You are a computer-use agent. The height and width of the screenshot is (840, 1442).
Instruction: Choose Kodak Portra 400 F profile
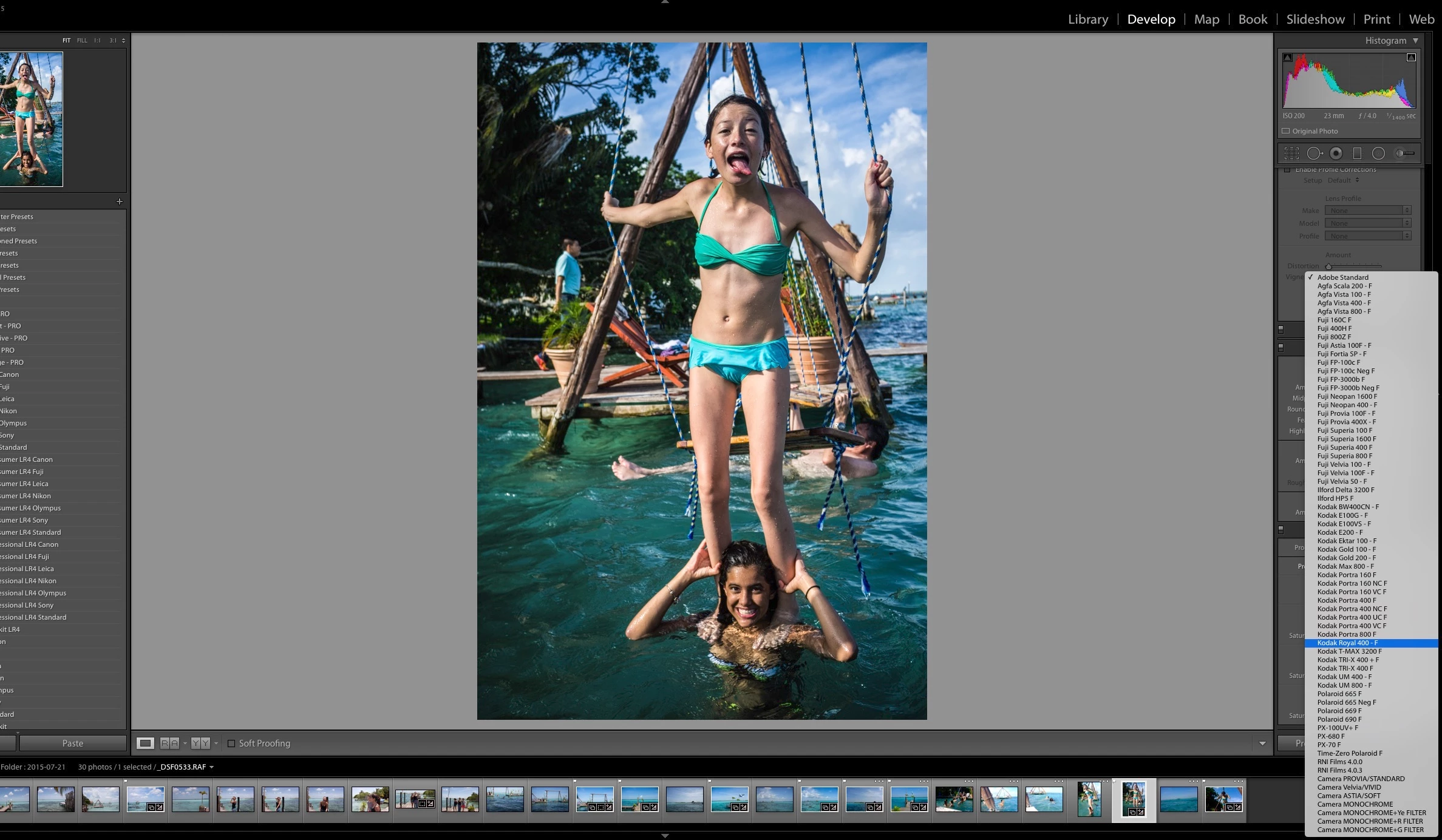pos(1346,600)
